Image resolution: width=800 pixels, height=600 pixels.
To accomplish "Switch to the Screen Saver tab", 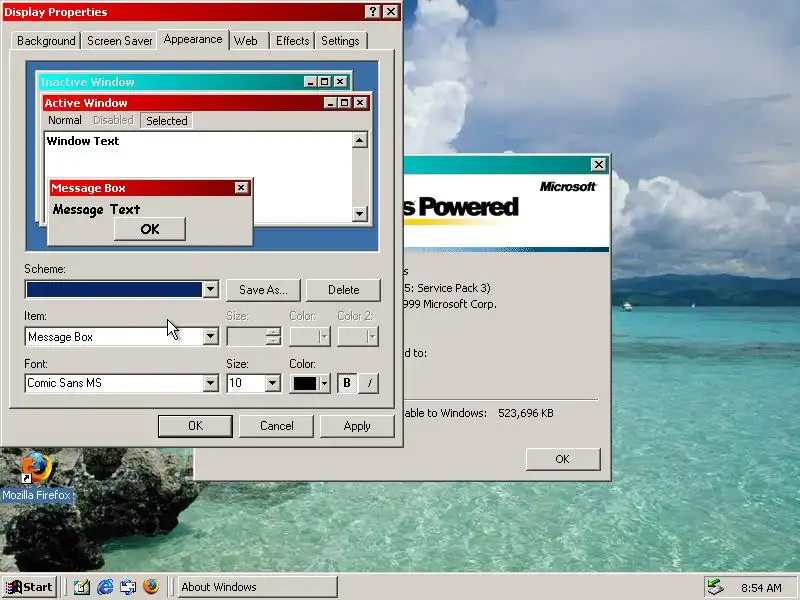I will click(x=119, y=41).
